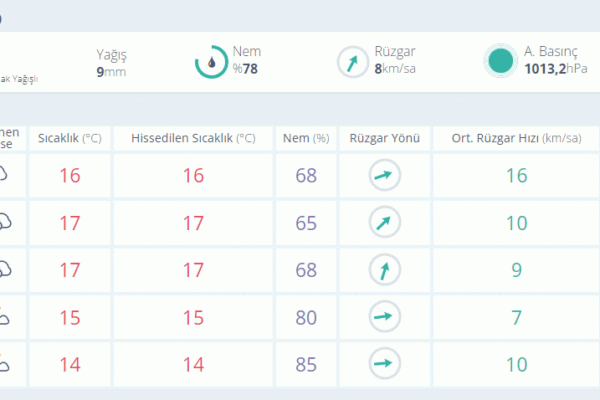
Task: Select the Ort. Rüzgar Hızı column header
Action: pyautogui.click(x=516, y=138)
